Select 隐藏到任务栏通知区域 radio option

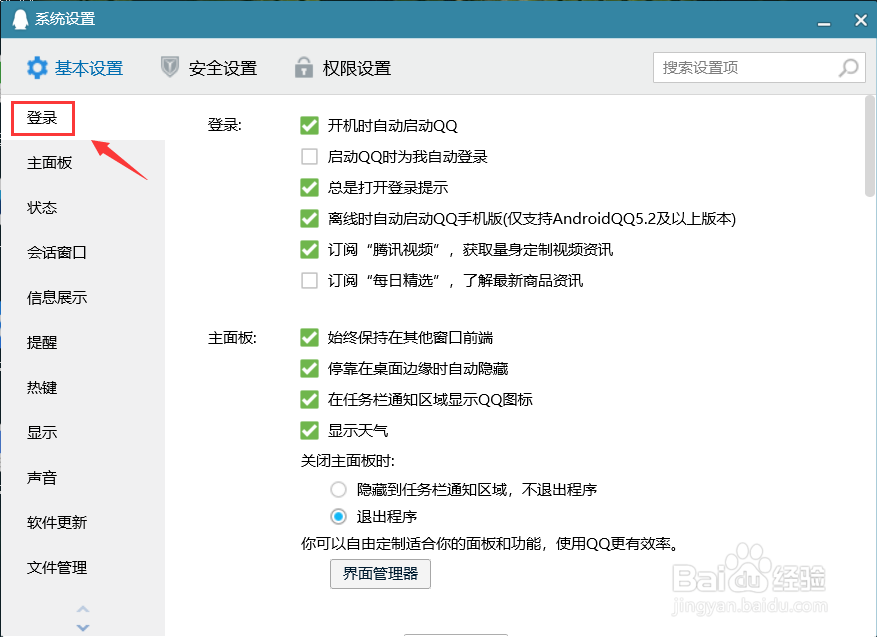(338, 490)
